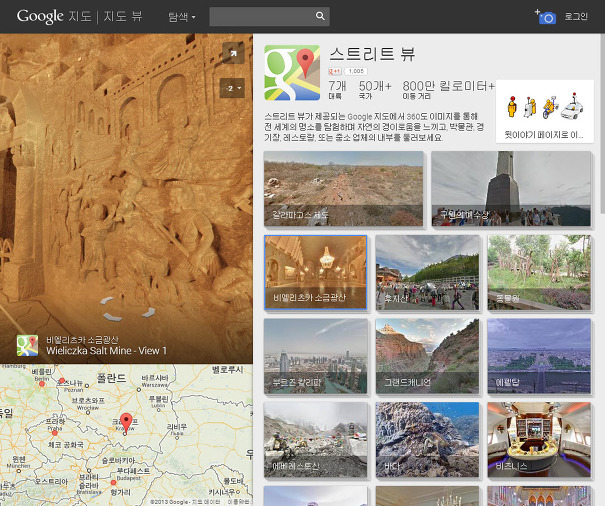Open the 탐색 dropdown menu
This screenshot has height=506, width=605.
182,17
